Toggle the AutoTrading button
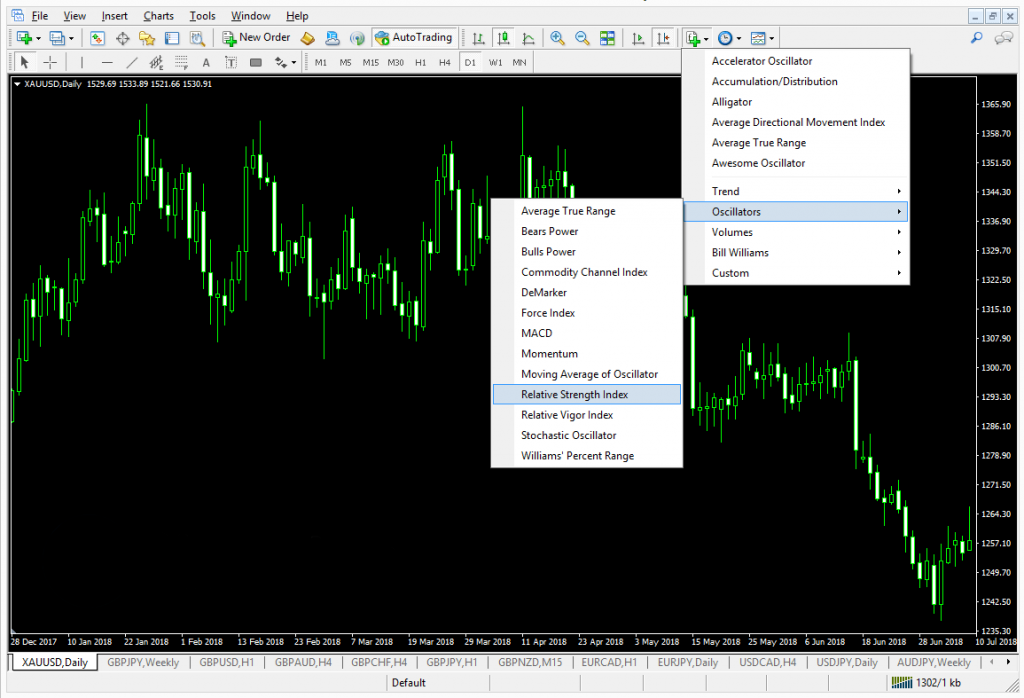 click(414, 38)
